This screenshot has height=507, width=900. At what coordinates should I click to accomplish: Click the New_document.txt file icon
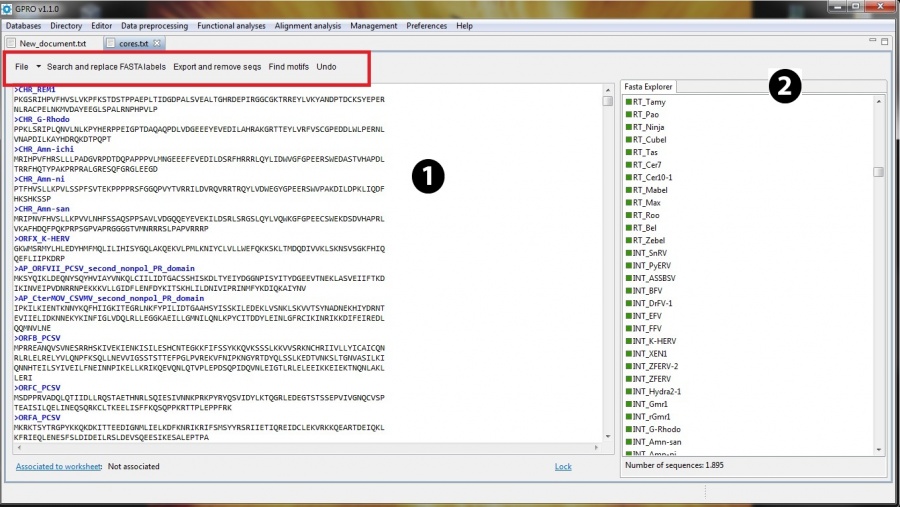(x=12, y=44)
